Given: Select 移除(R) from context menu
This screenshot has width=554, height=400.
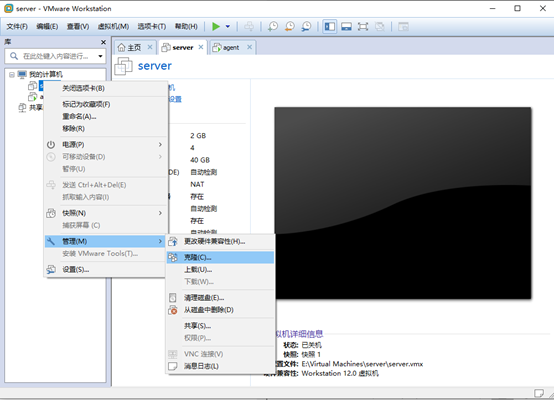Looking at the screenshot, I should [x=106, y=128].
